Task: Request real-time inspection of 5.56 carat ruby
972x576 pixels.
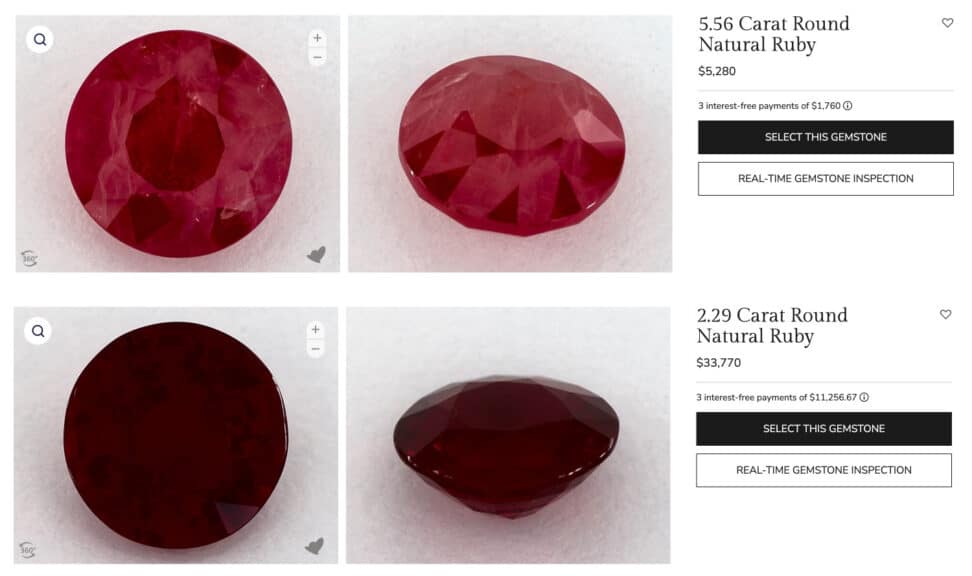Action: coord(825,179)
